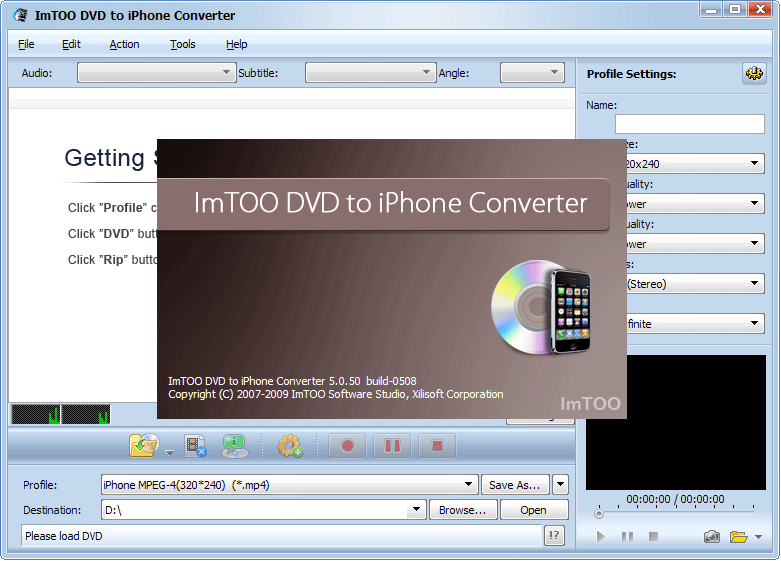Click the remove film clip icon

[x=196, y=446]
